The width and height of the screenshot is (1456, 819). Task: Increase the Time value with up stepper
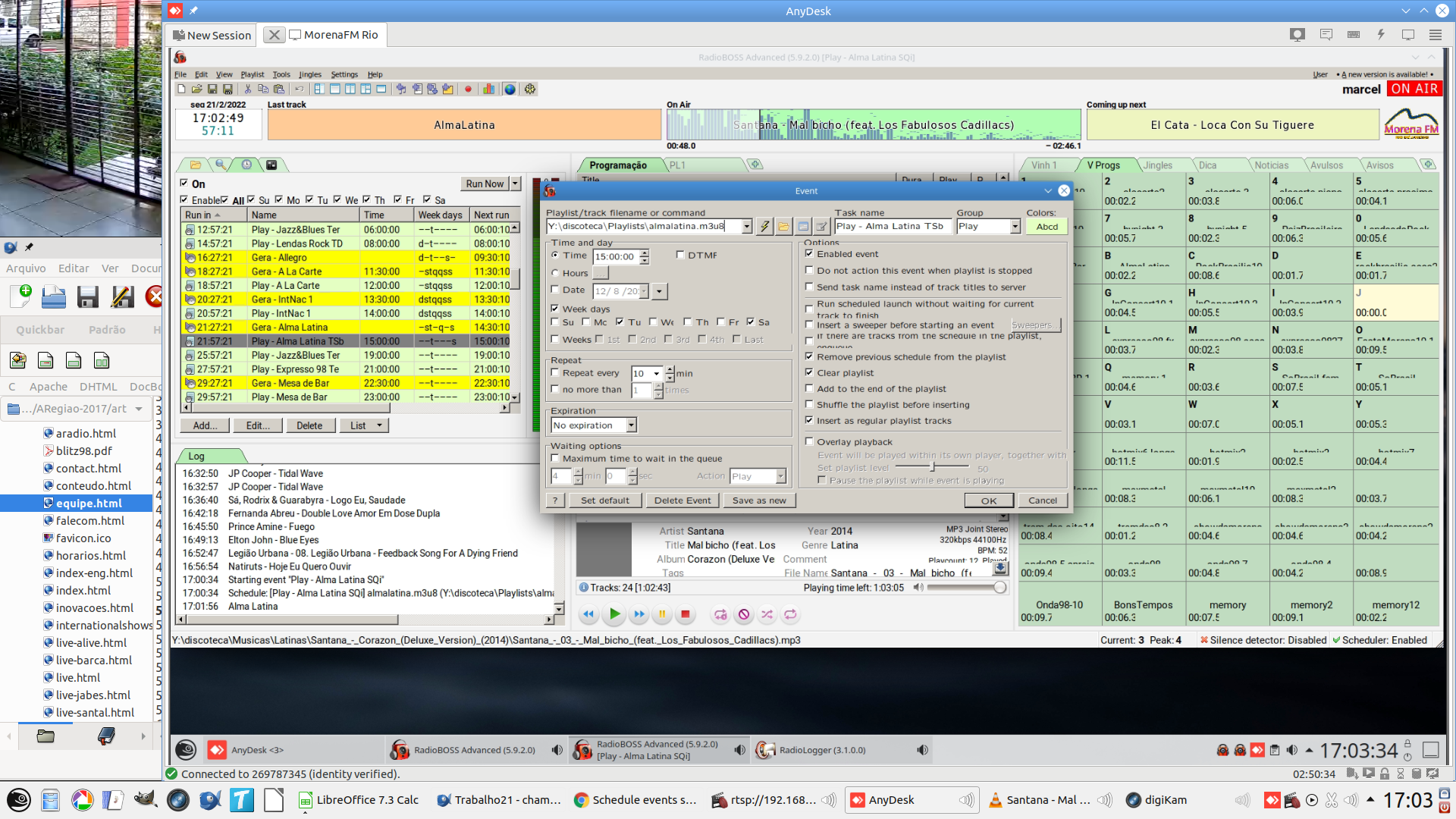click(645, 253)
